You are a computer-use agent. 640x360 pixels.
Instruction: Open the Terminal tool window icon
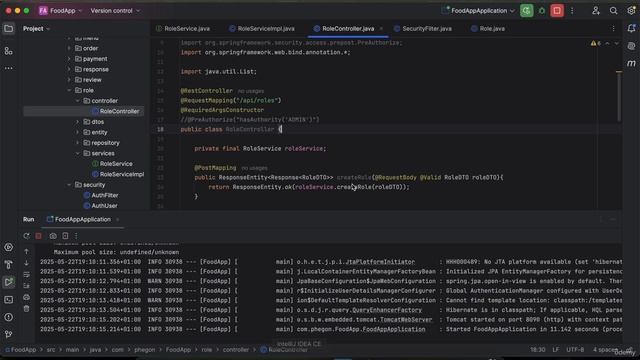click(x=9, y=300)
